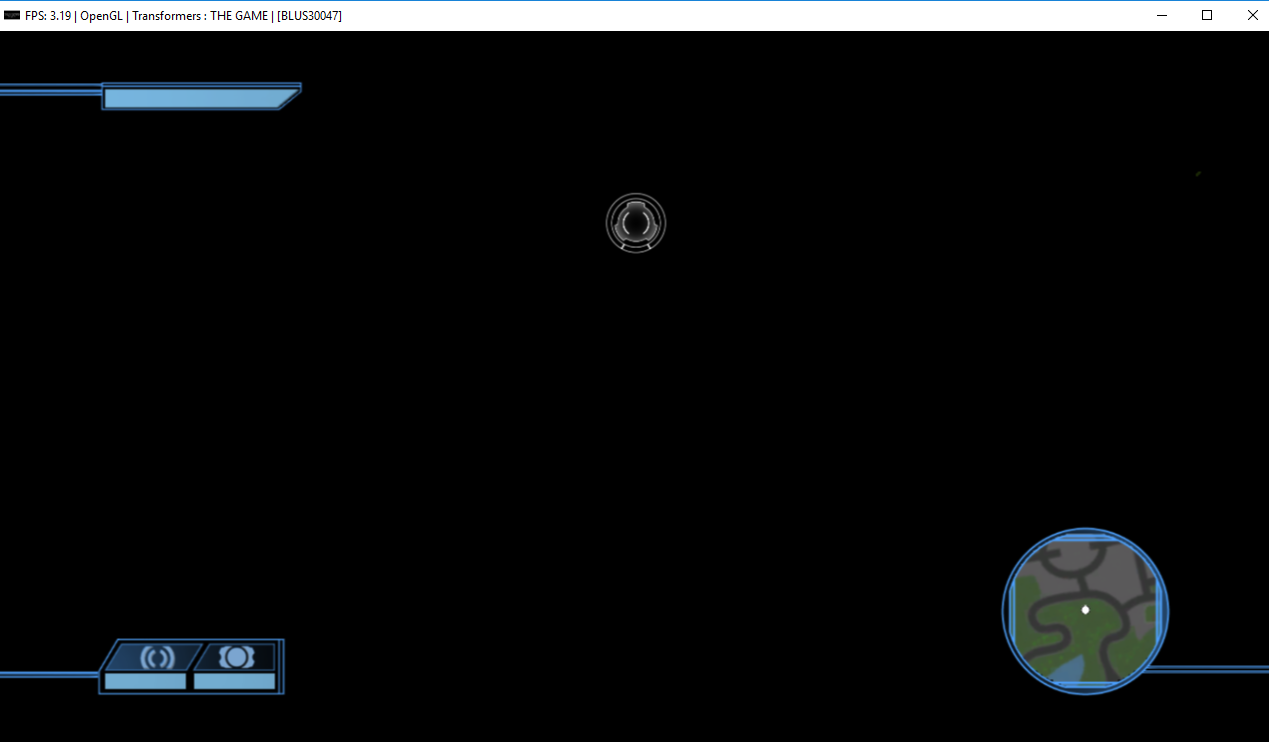Click the left weapon energy bar
This screenshot has width=1269, height=742.
145,681
